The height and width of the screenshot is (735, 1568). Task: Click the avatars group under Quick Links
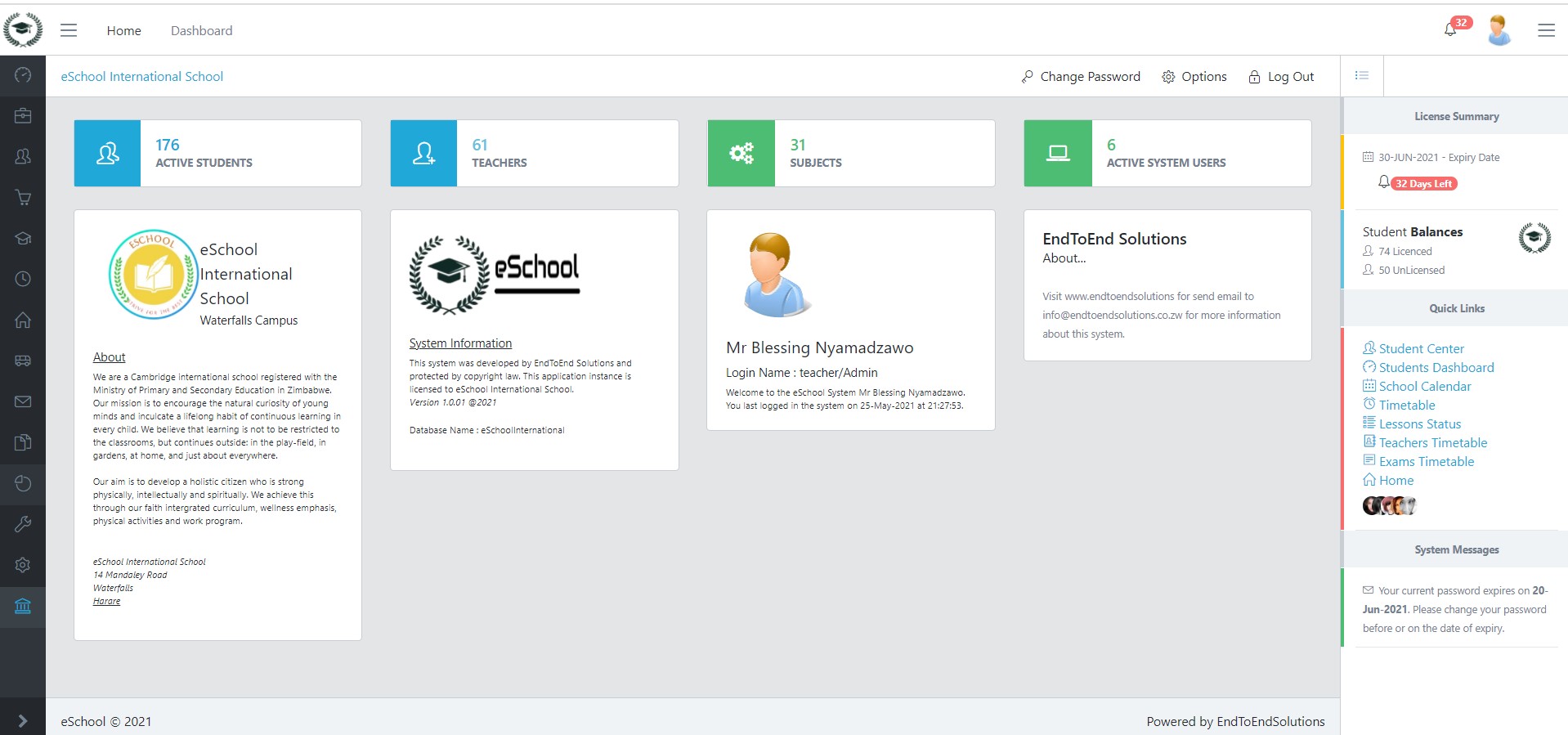pos(1389,505)
